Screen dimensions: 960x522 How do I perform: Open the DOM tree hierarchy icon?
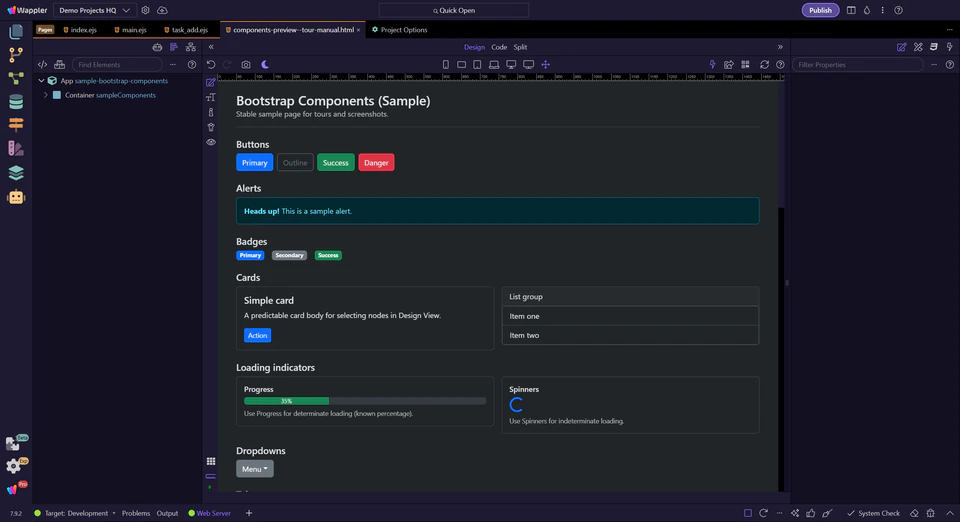pyautogui.click(x=191, y=47)
